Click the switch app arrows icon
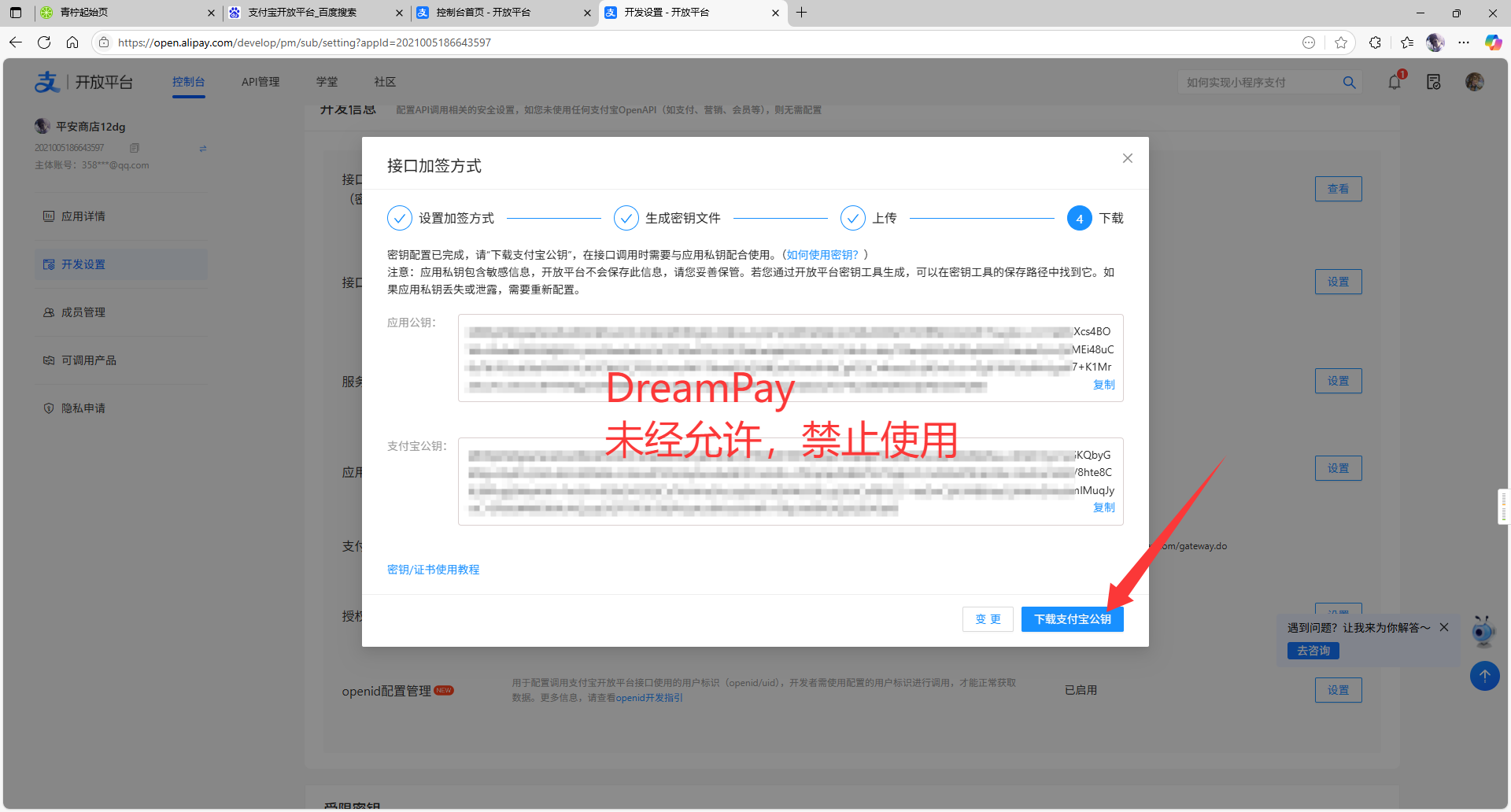This screenshot has height=812, width=1511. (203, 148)
